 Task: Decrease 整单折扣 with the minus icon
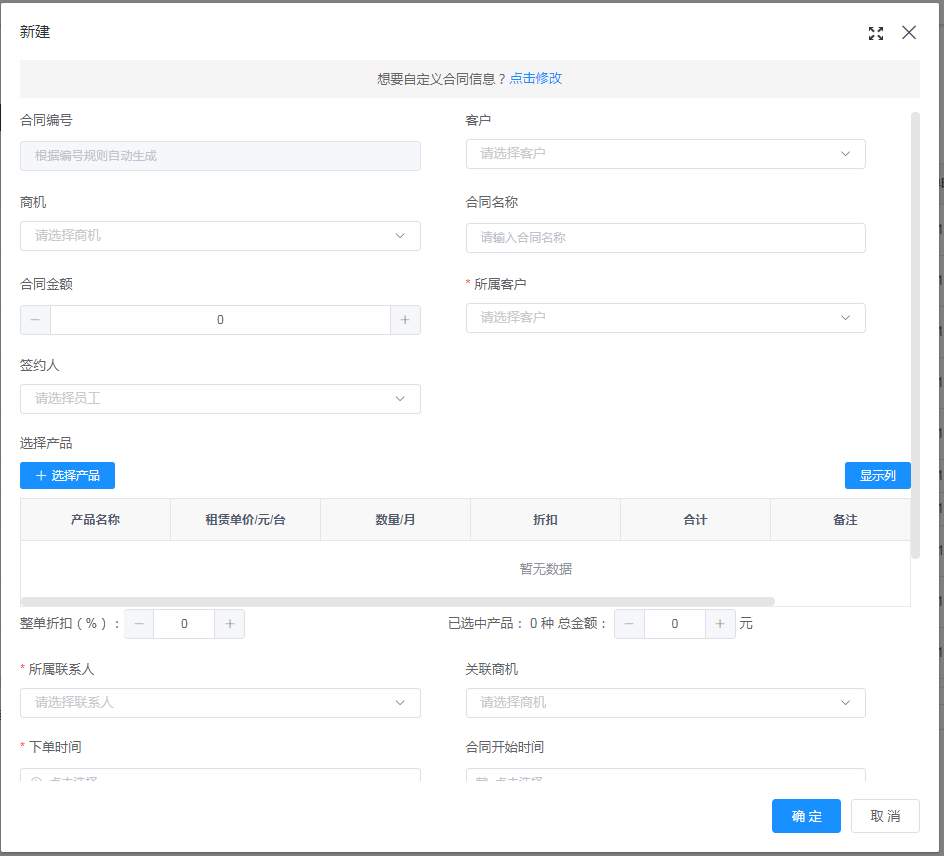point(139,624)
